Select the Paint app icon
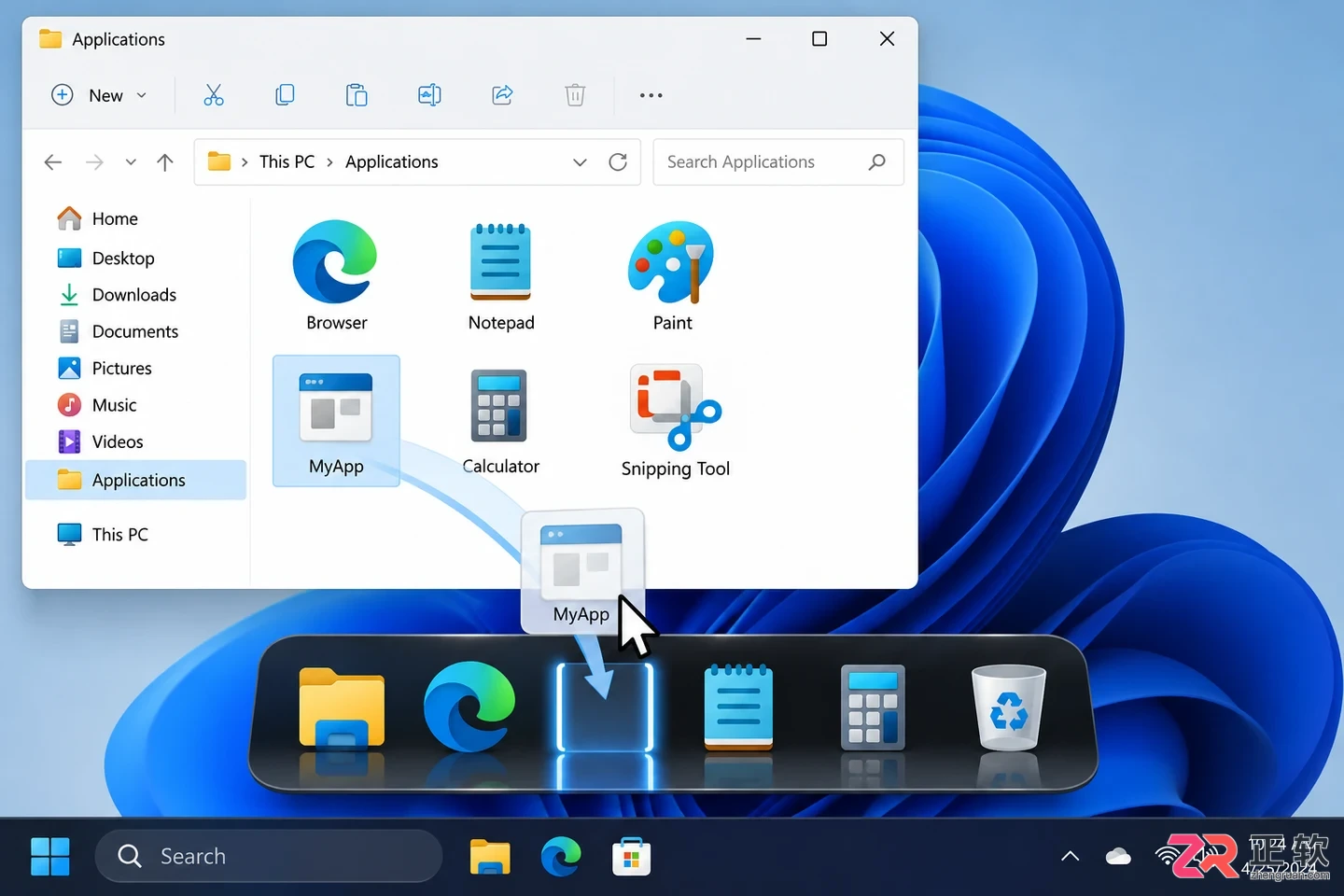Viewport: 1344px width, 896px height. point(672,276)
